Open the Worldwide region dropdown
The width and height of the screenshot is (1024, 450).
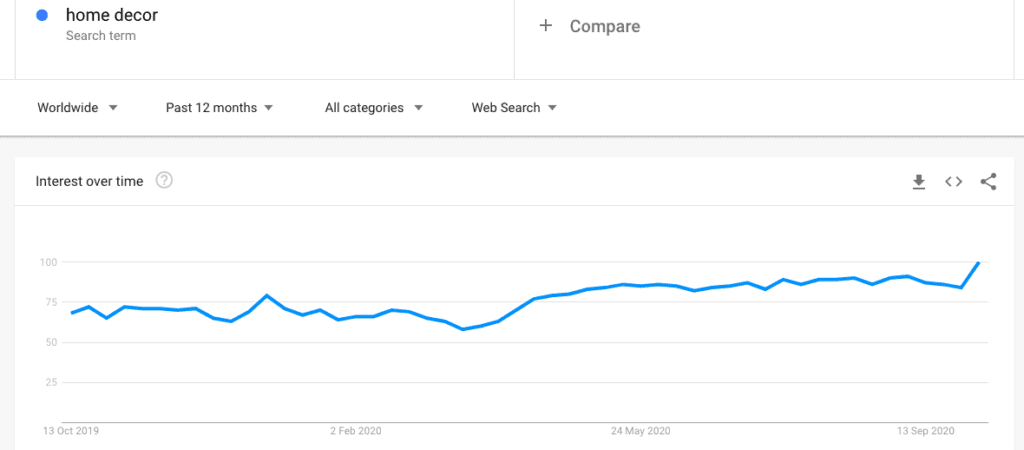(77, 108)
